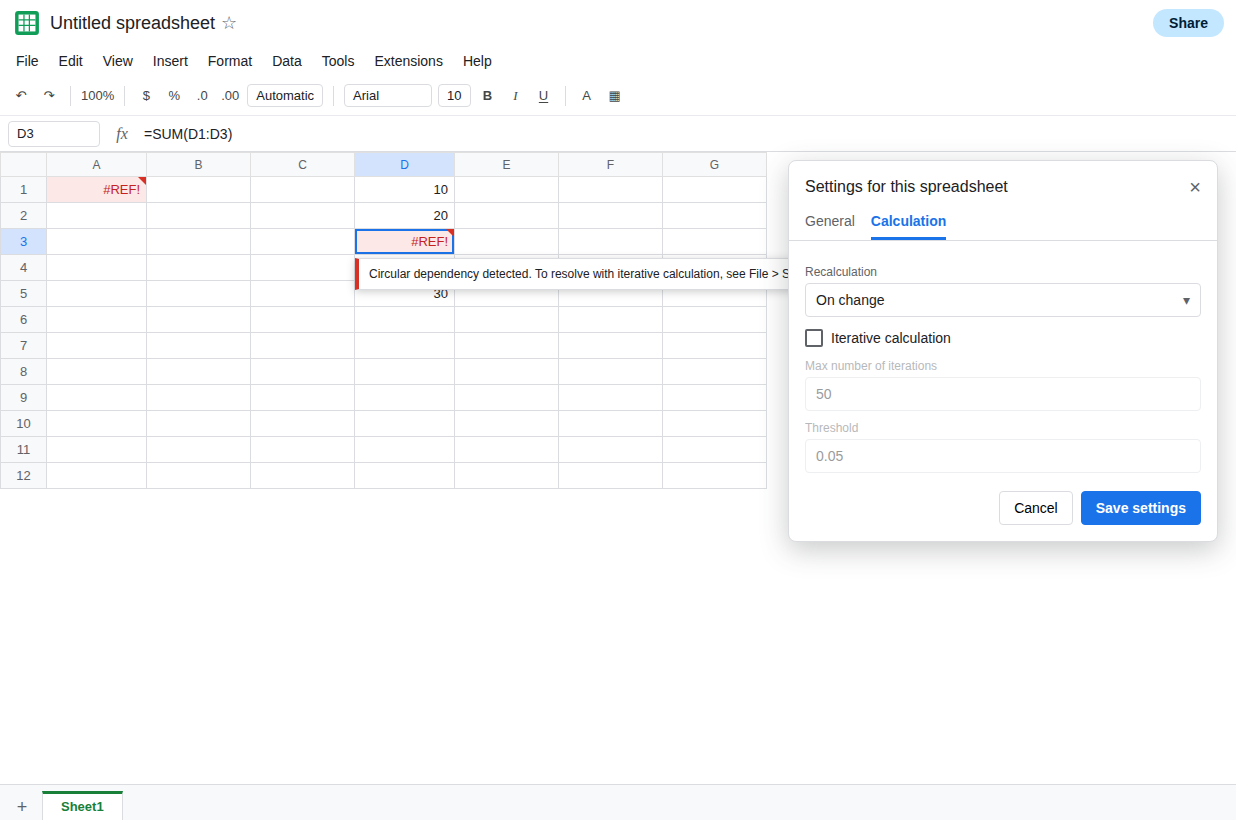Click the Share button
Viewport: 1236px width, 820px height.
click(1188, 23)
